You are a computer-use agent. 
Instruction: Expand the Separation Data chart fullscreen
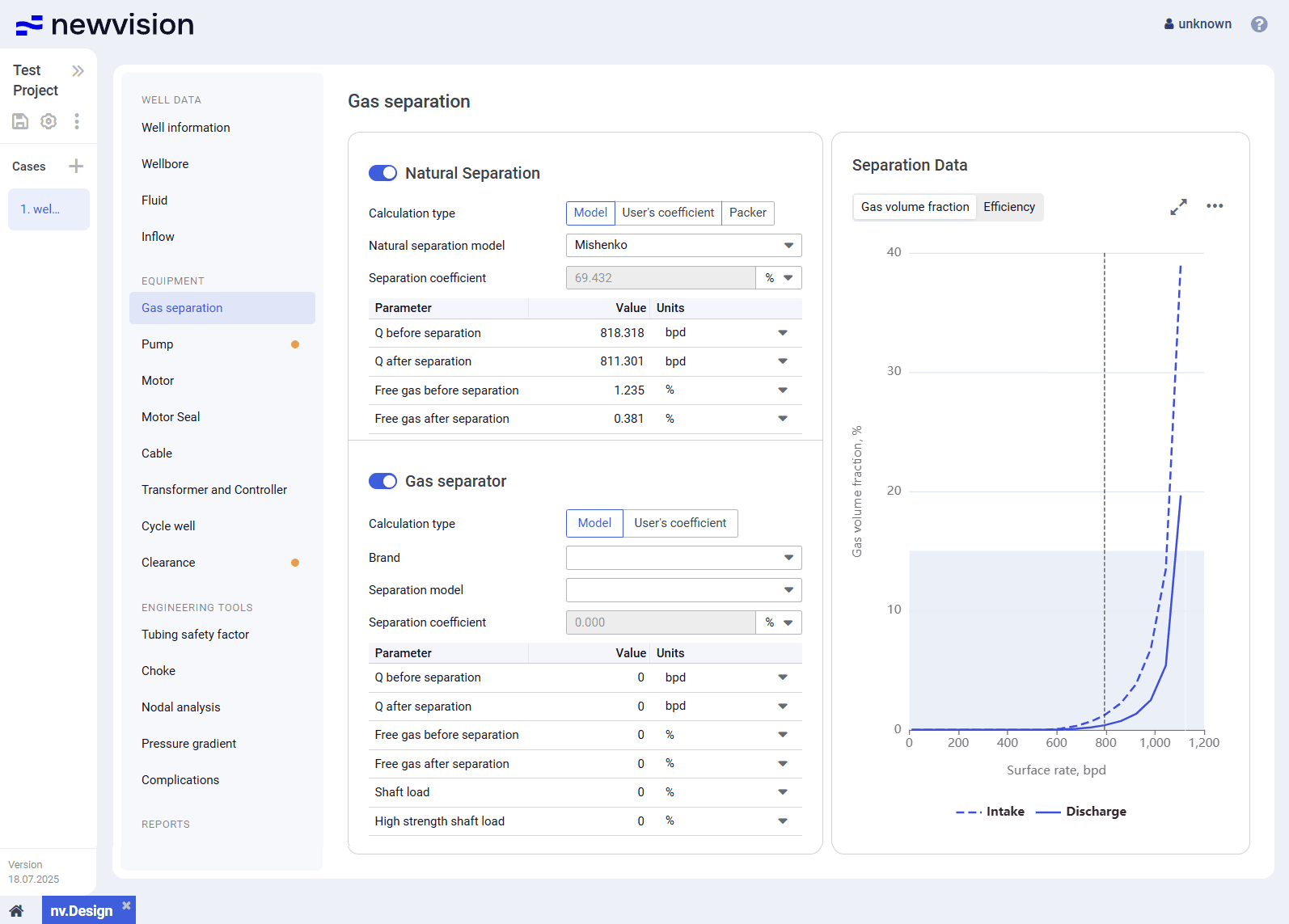1178,207
